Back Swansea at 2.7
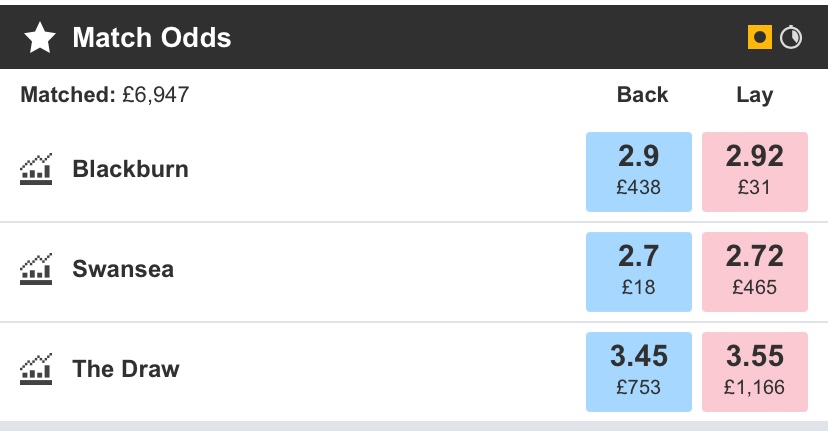 [x=639, y=271]
